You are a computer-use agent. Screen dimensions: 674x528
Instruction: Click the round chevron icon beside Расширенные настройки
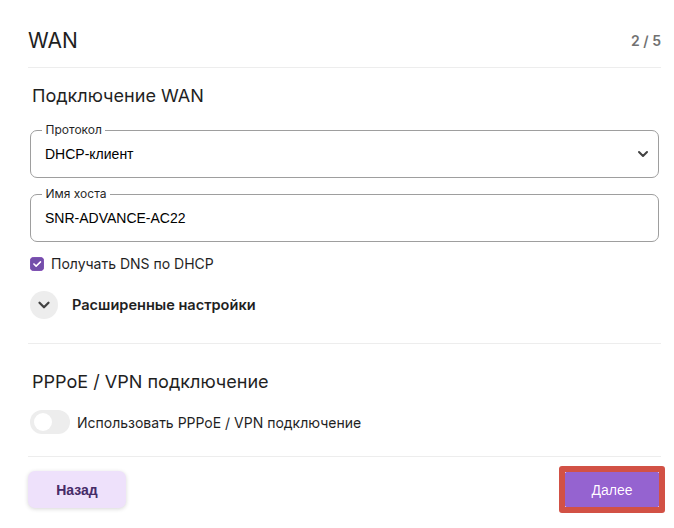(x=44, y=305)
